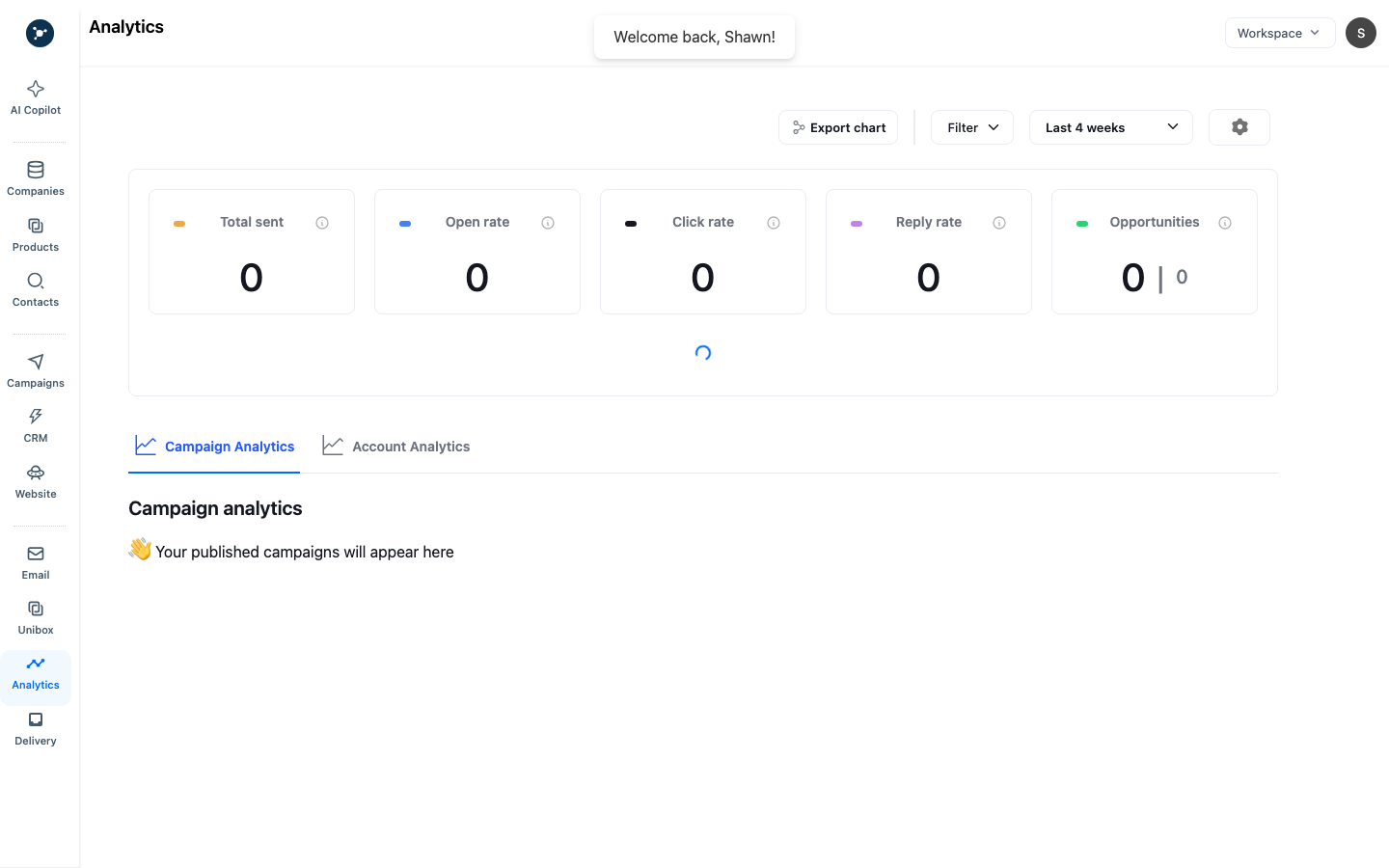Navigate to Campaigns
This screenshot has width=1389, height=868.
(36, 370)
